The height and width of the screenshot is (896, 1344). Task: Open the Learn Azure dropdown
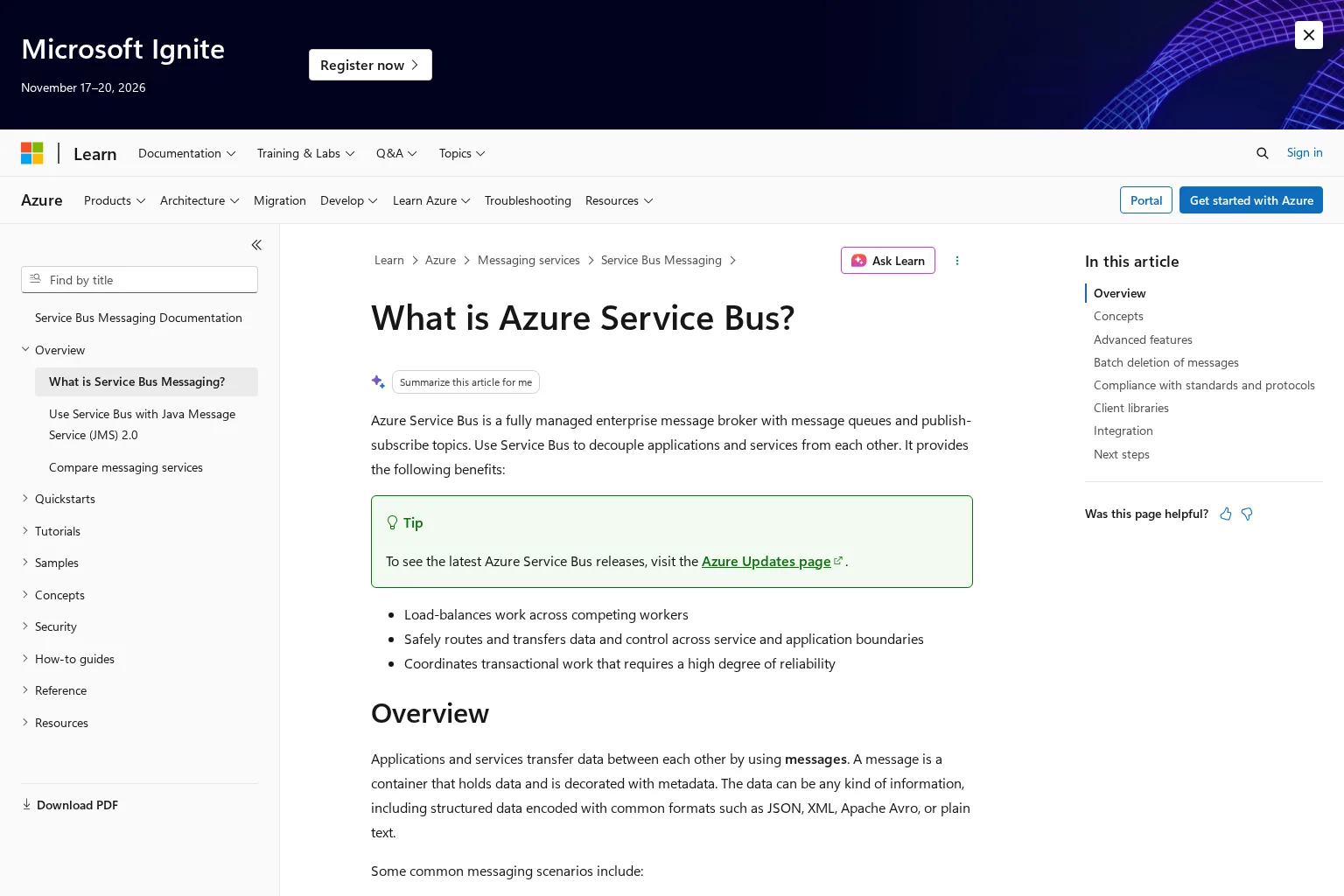431,200
